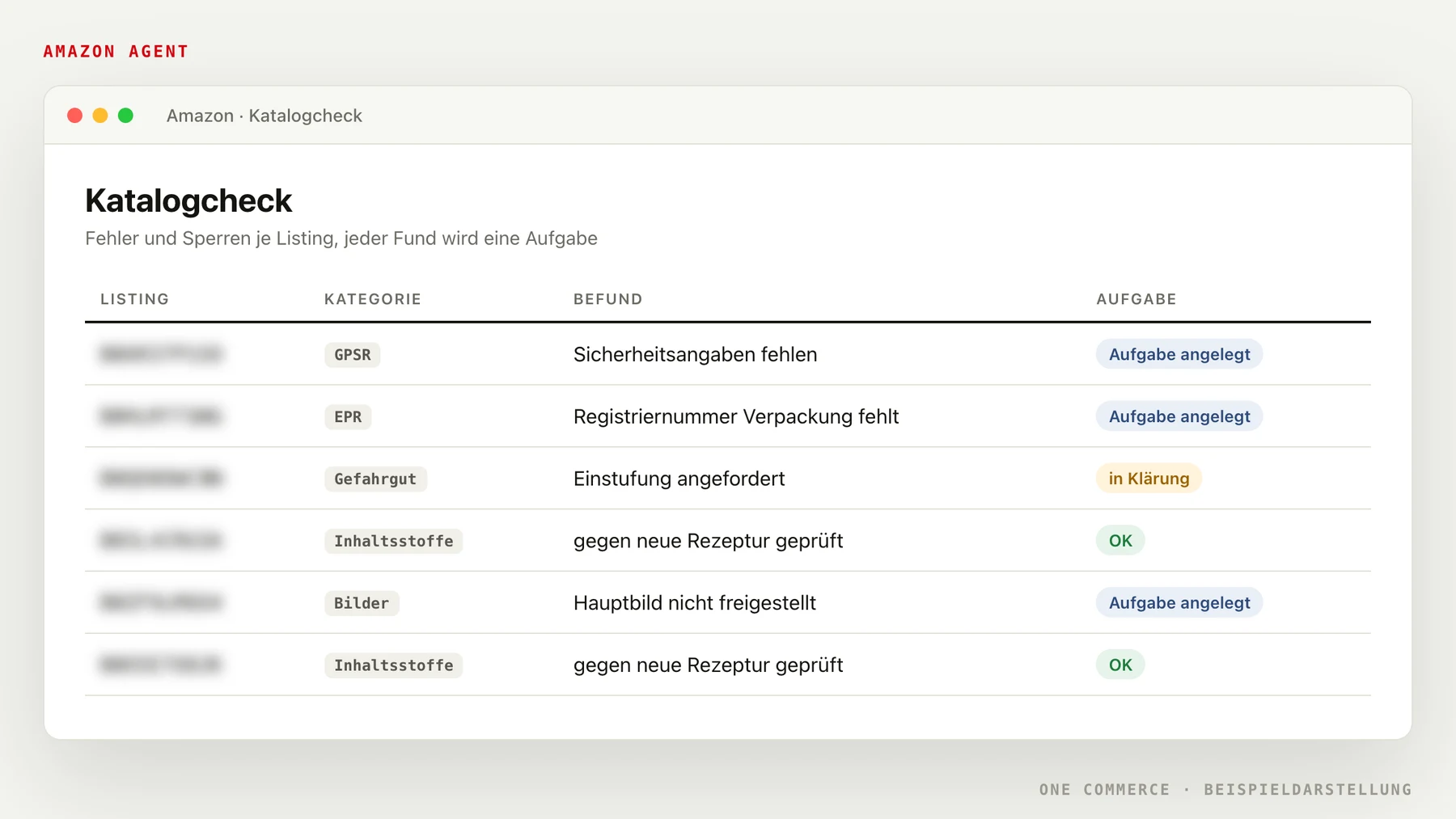Image resolution: width=1456 pixels, height=819 pixels.
Task: Click Inhaltsstoffe tag in the last row
Action: [393, 665]
